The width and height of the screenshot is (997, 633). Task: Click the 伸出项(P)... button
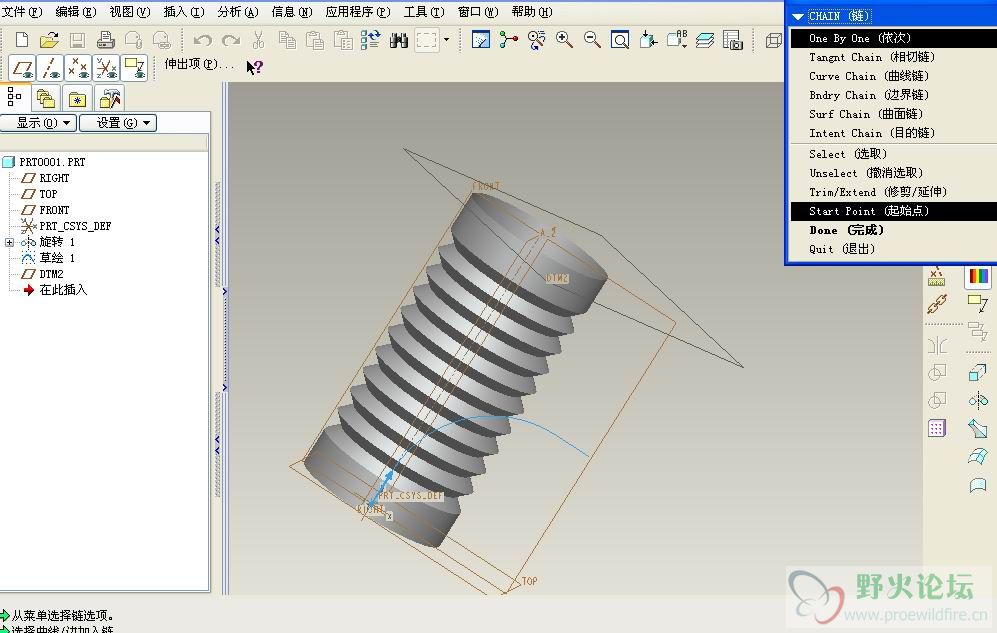(199, 64)
